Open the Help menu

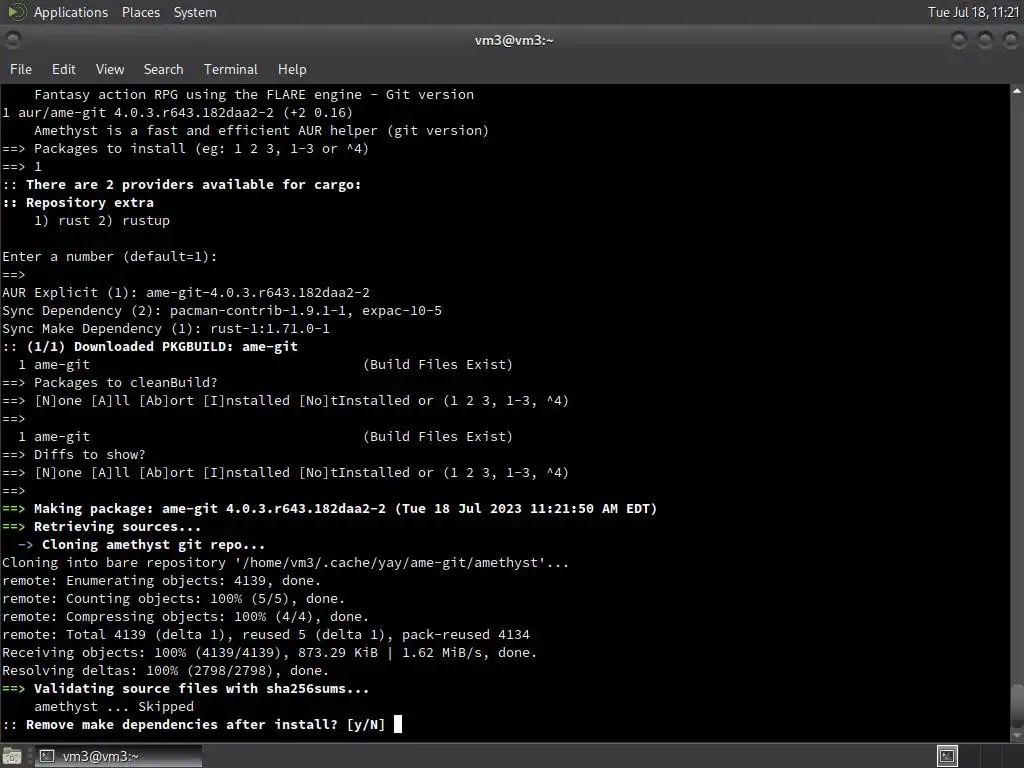click(292, 69)
